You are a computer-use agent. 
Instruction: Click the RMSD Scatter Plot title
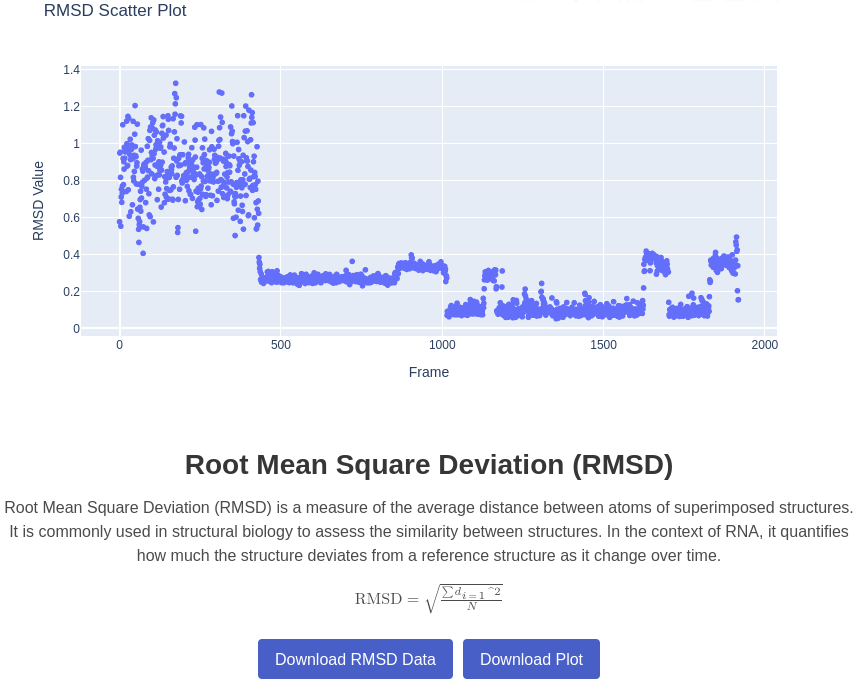pyautogui.click(x=115, y=11)
